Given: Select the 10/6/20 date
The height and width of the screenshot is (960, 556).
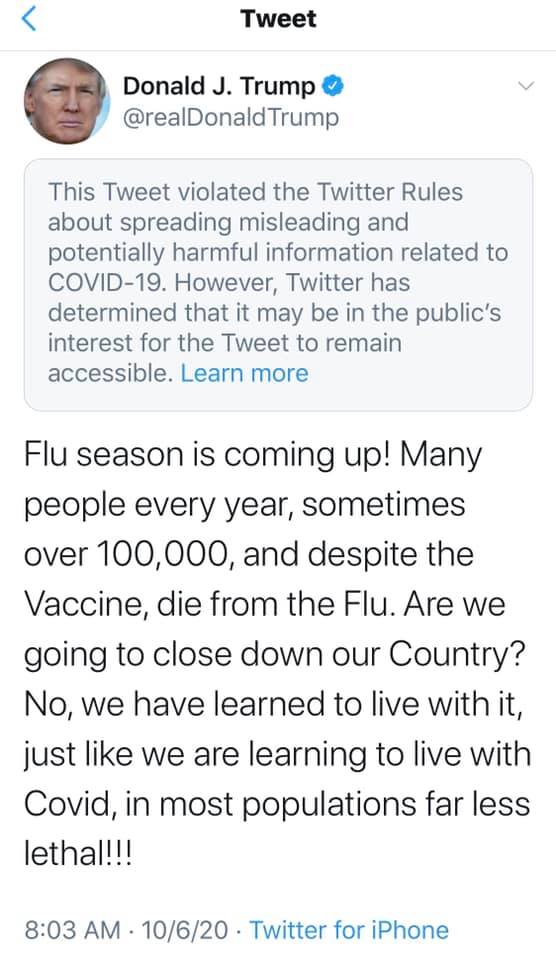Looking at the screenshot, I should pos(184,930).
